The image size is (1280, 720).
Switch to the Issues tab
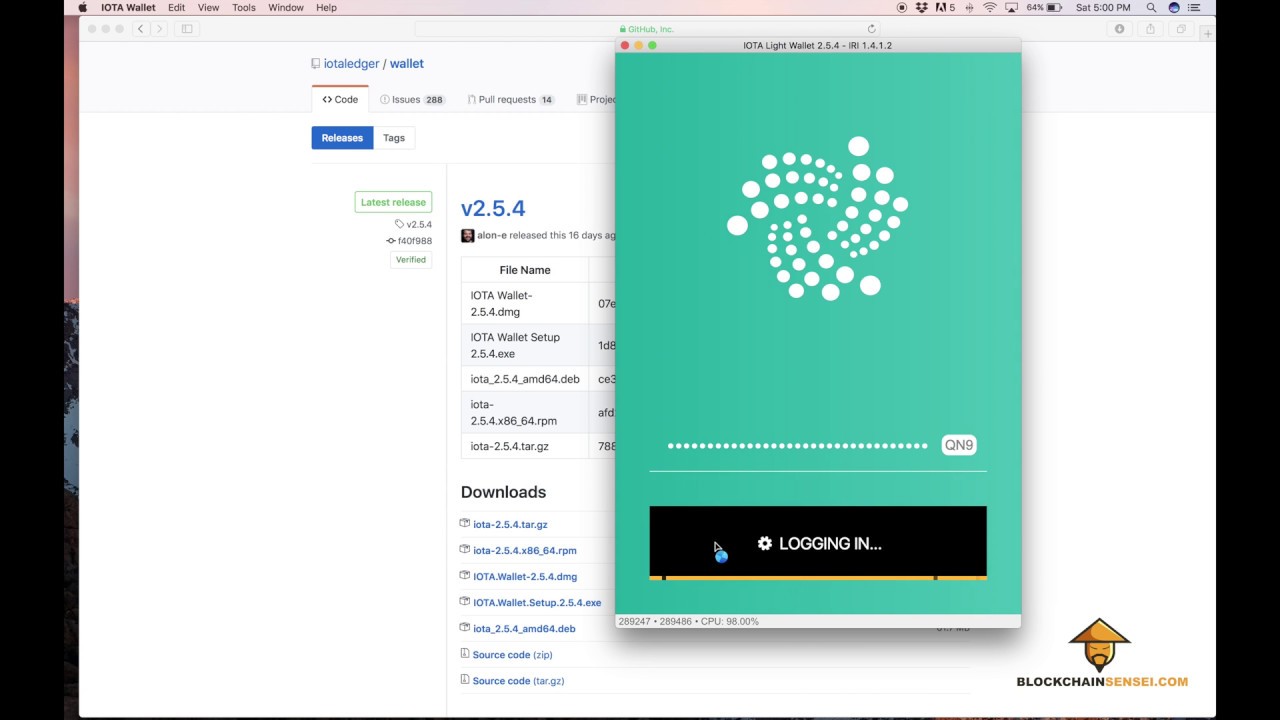pos(412,99)
